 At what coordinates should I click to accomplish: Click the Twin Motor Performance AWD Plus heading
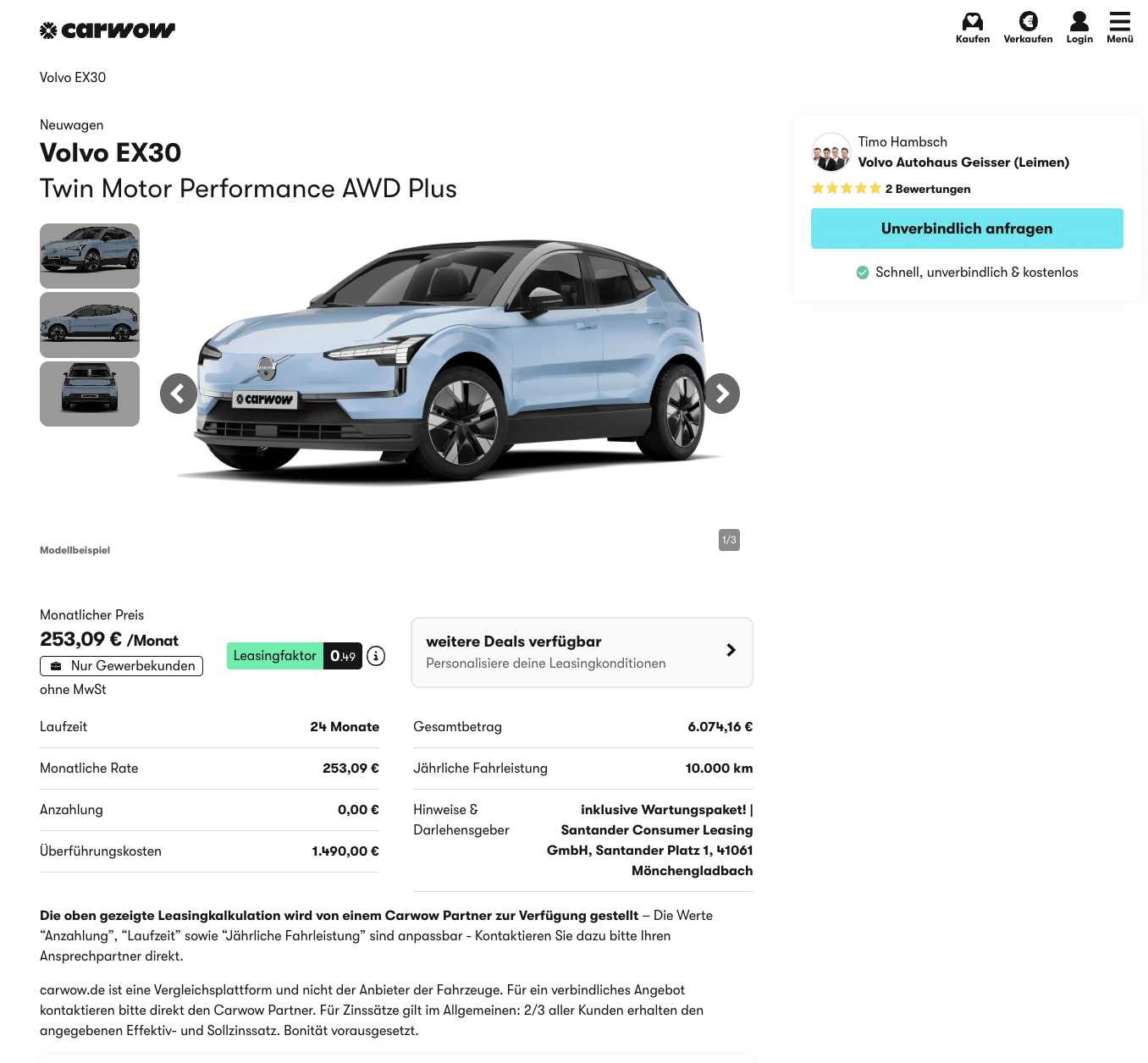[x=248, y=189]
